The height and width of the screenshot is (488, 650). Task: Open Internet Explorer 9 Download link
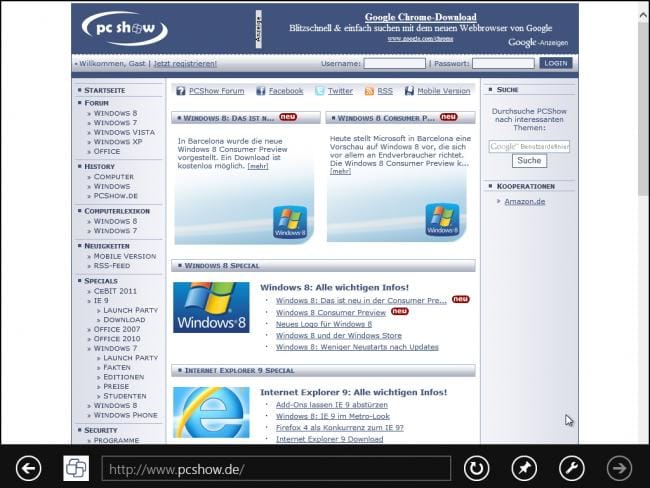(x=330, y=439)
